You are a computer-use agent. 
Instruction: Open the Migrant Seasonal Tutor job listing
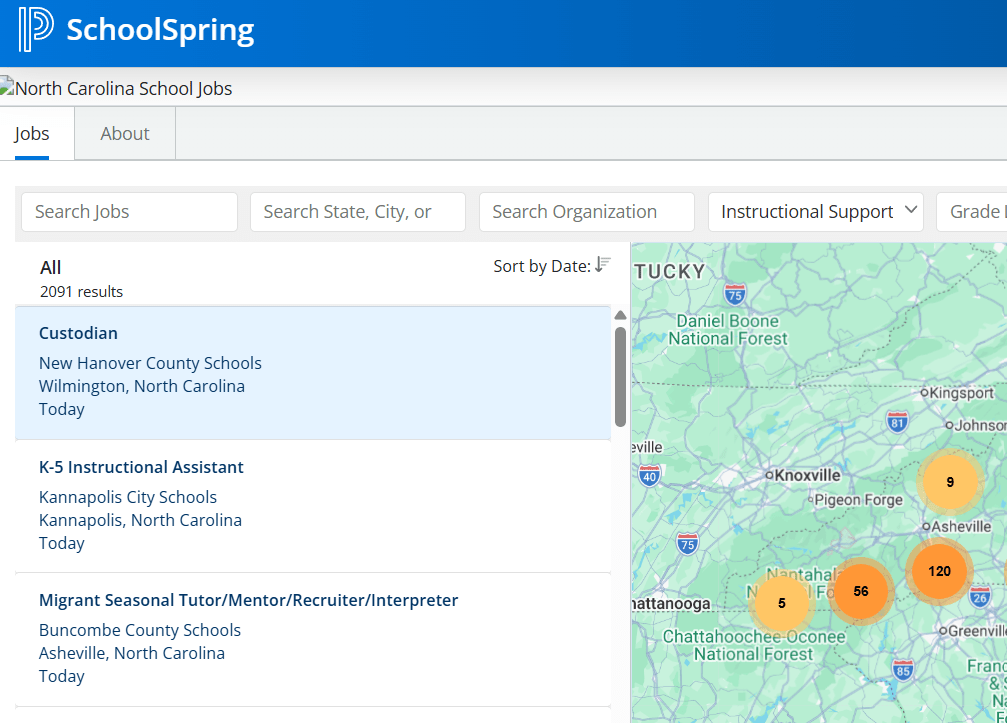(x=248, y=600)
